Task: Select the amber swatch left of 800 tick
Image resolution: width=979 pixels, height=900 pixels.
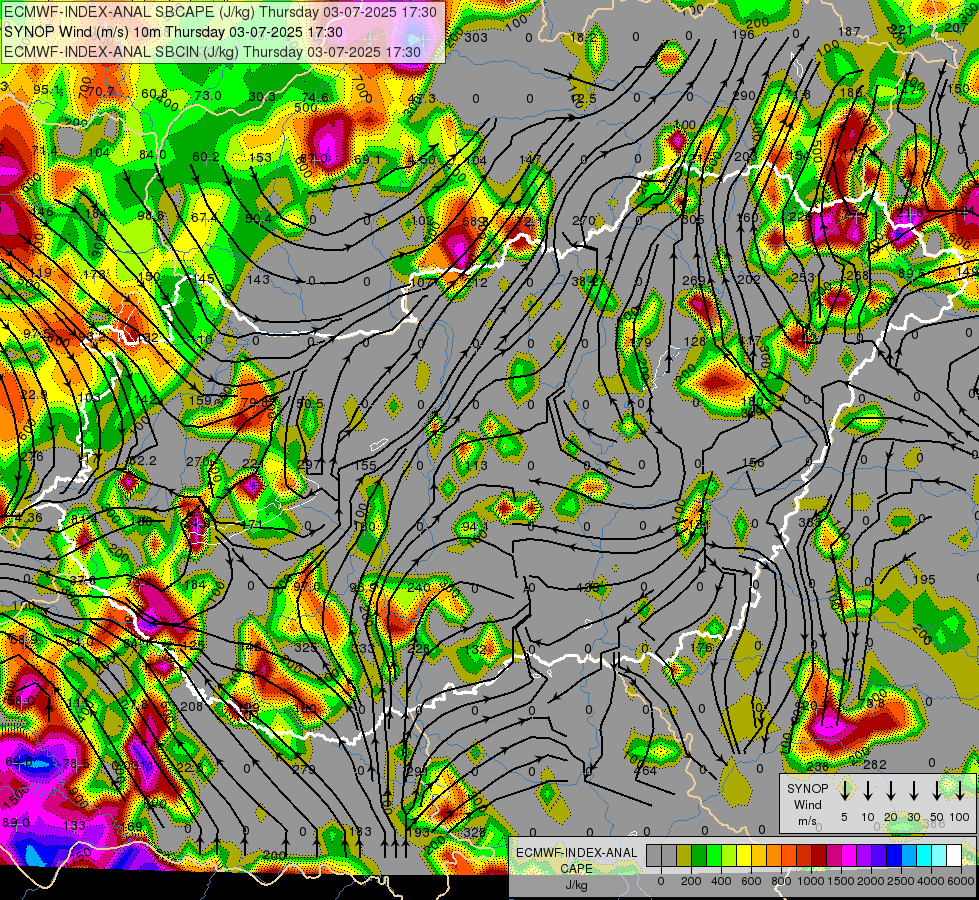Action: pyautogui.click(x=774, y=856)
